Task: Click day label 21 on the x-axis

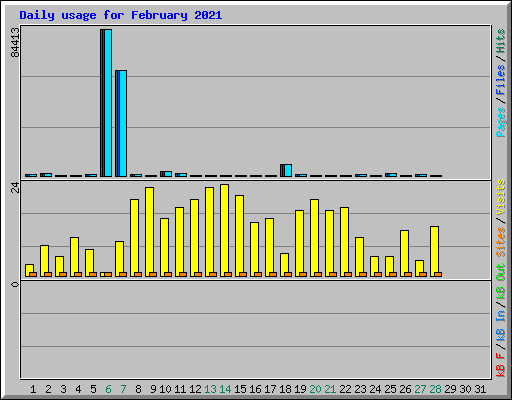Action: pyautogui.click(x=330, y=389)
